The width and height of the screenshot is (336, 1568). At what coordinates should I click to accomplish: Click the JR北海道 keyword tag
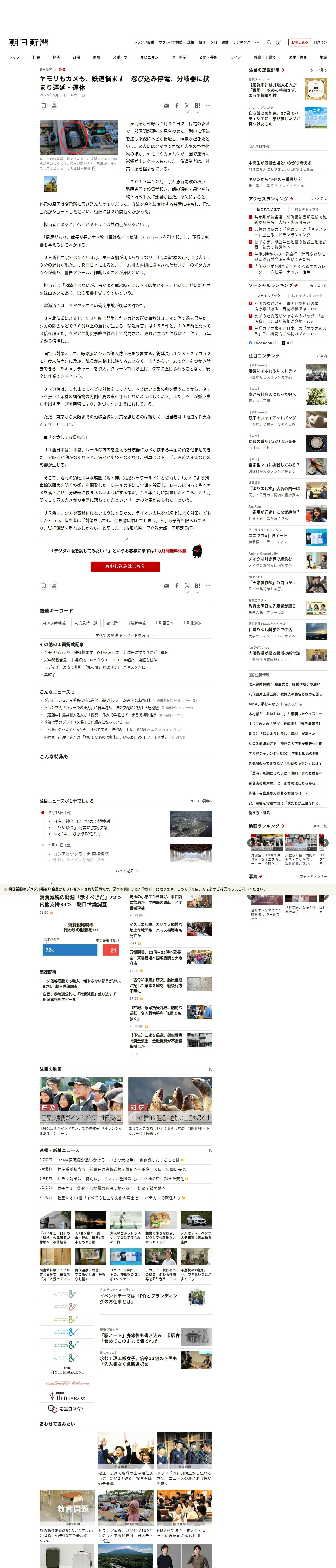tap(193, 623)
